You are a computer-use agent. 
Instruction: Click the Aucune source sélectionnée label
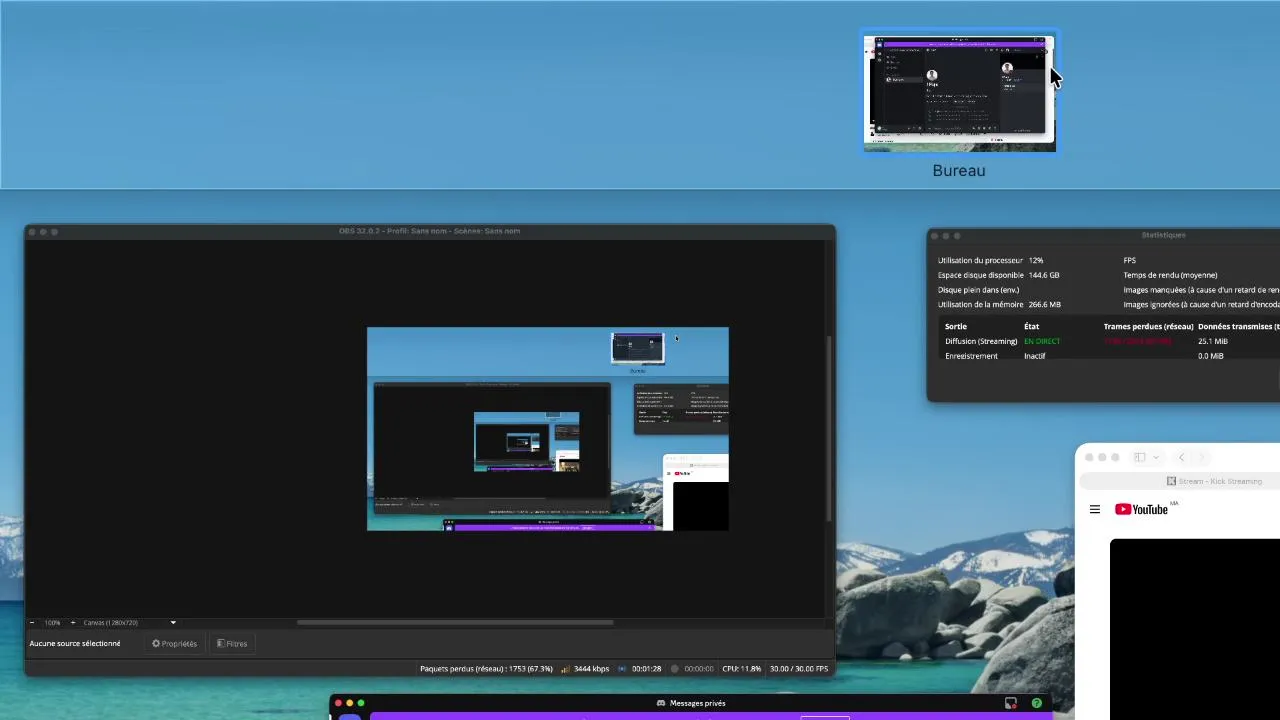[x=75, y=644]
